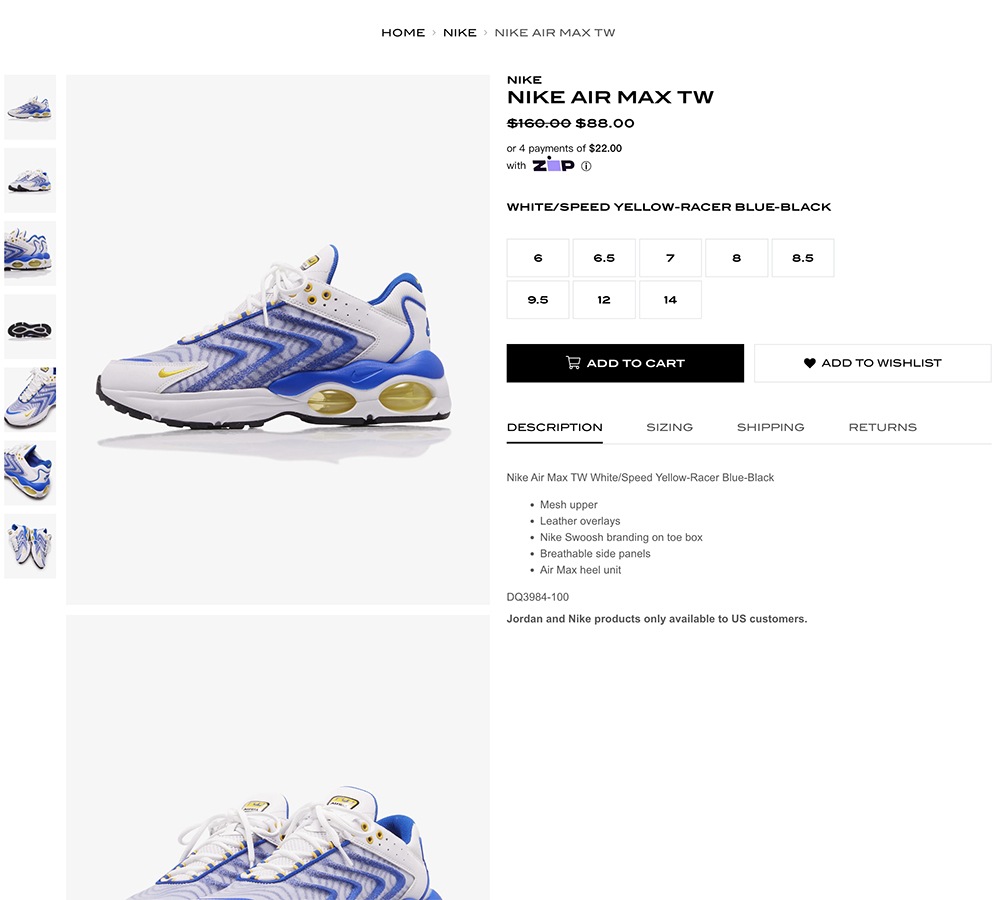Add to Wishlist with heart icon
This screenshot has height=900, width=1000.
872,363
